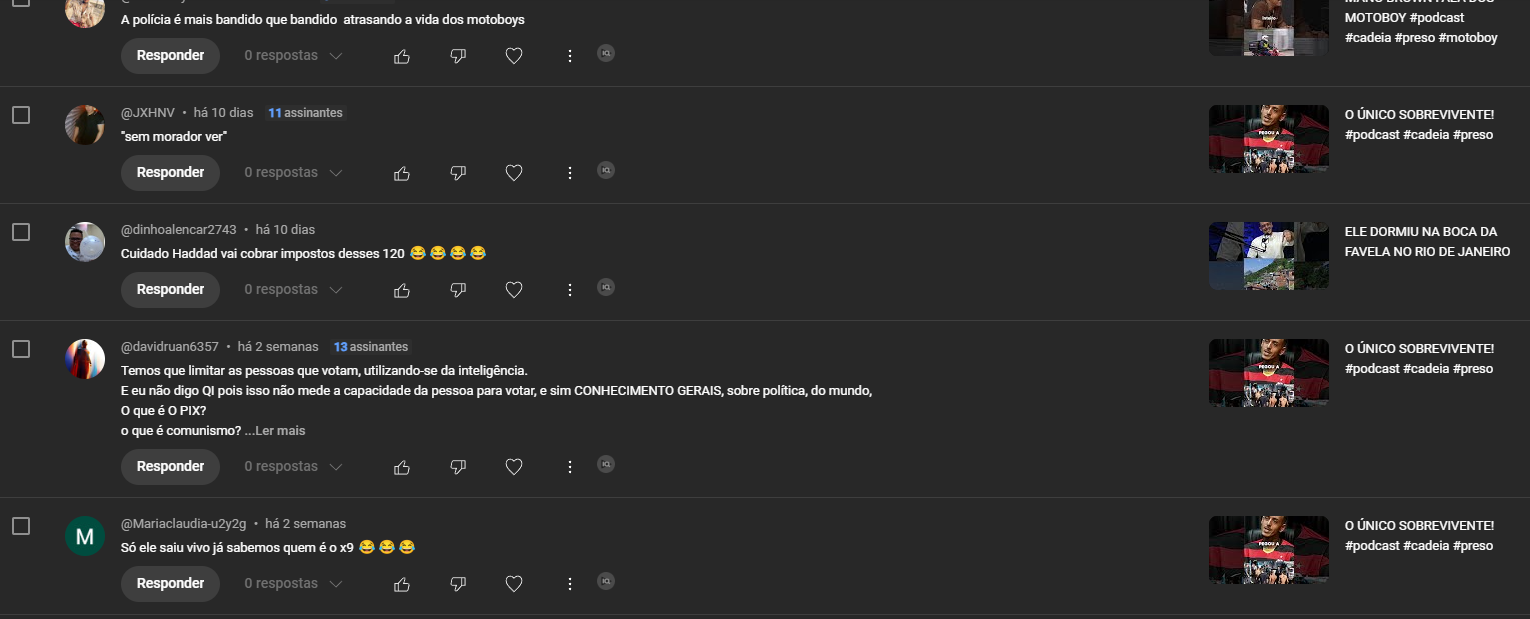
Task: Select the checkbox beside @JXHNV comment
Action: tap(21, 115)
